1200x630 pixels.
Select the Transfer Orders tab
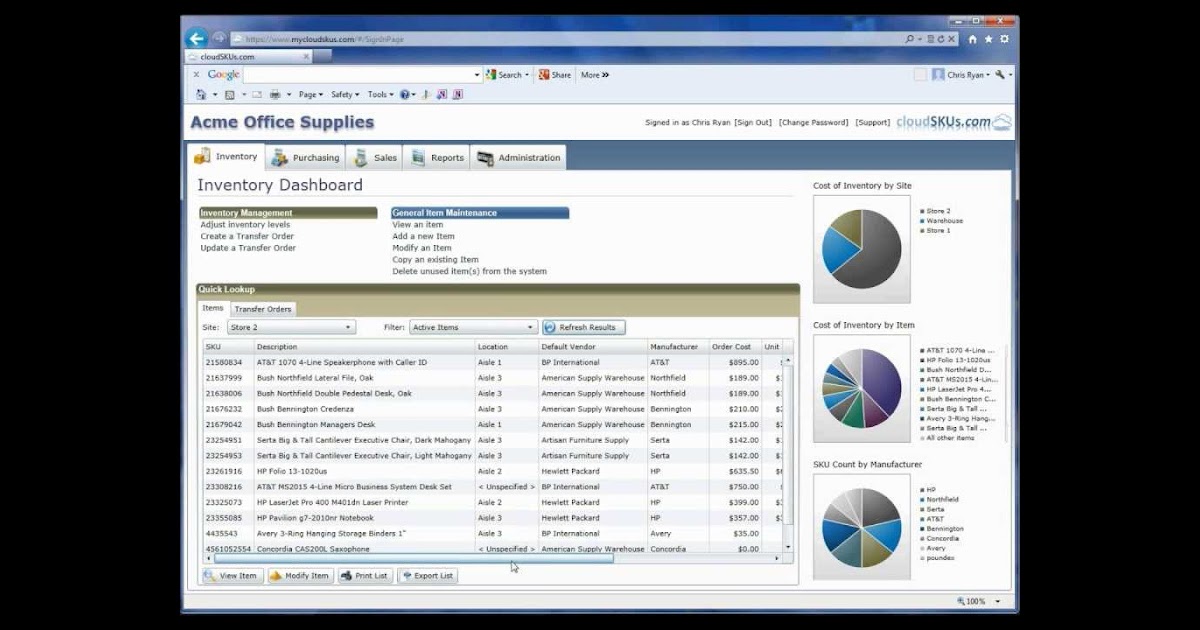[263, 309]
